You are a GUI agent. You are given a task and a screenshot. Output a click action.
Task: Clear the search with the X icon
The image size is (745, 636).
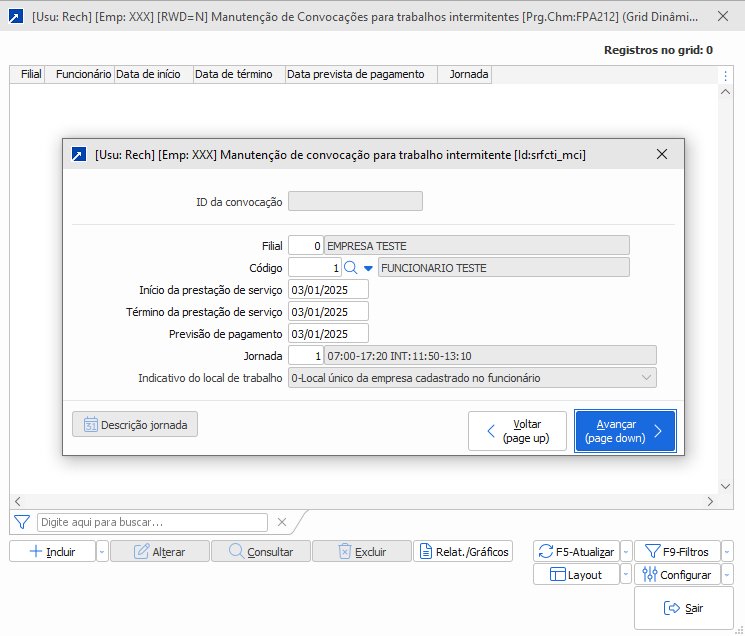point(282,522)
